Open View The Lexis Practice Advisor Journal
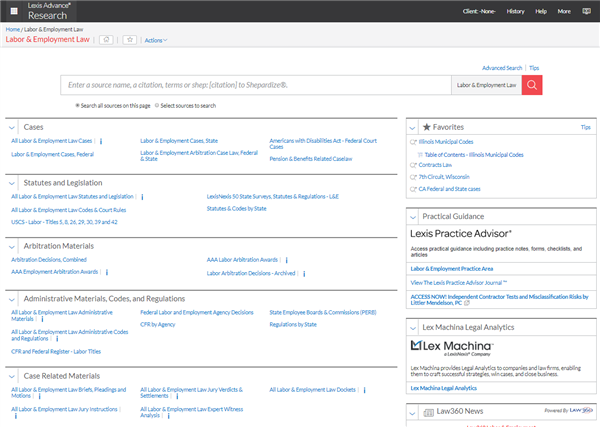Viewport: 600px width, 427px height. (458, 283)
